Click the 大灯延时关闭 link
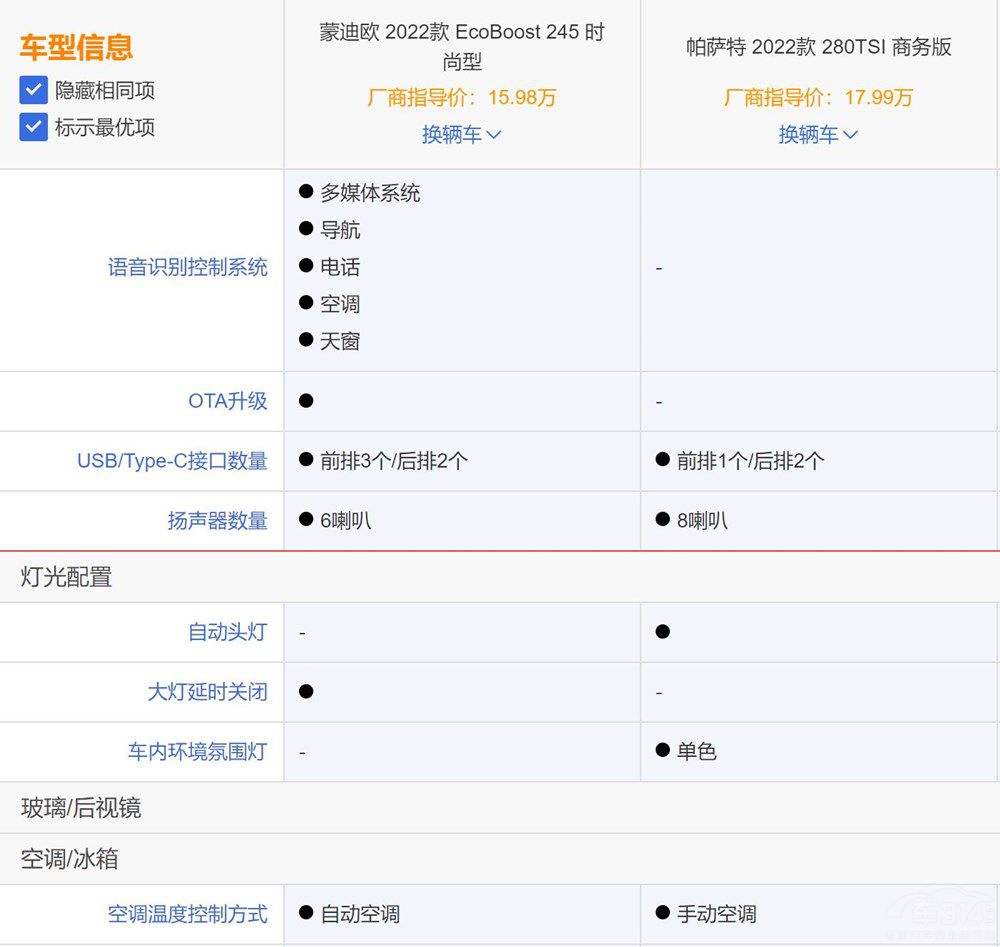1000x947 pixels. pos(208,692)
